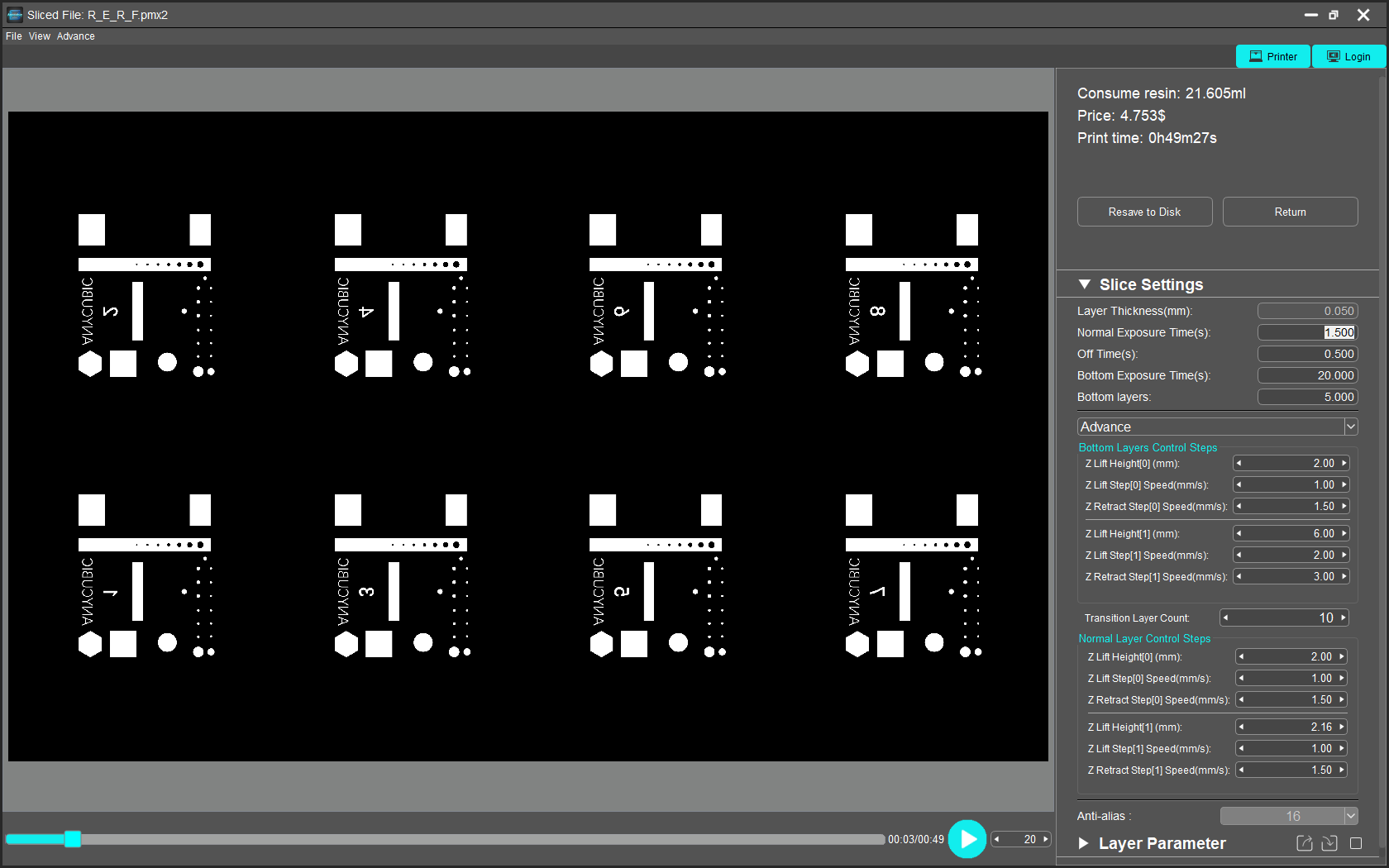The image size is (1389, 868).
Task: Click the Off Time input field
Action: pos(1307,354)
